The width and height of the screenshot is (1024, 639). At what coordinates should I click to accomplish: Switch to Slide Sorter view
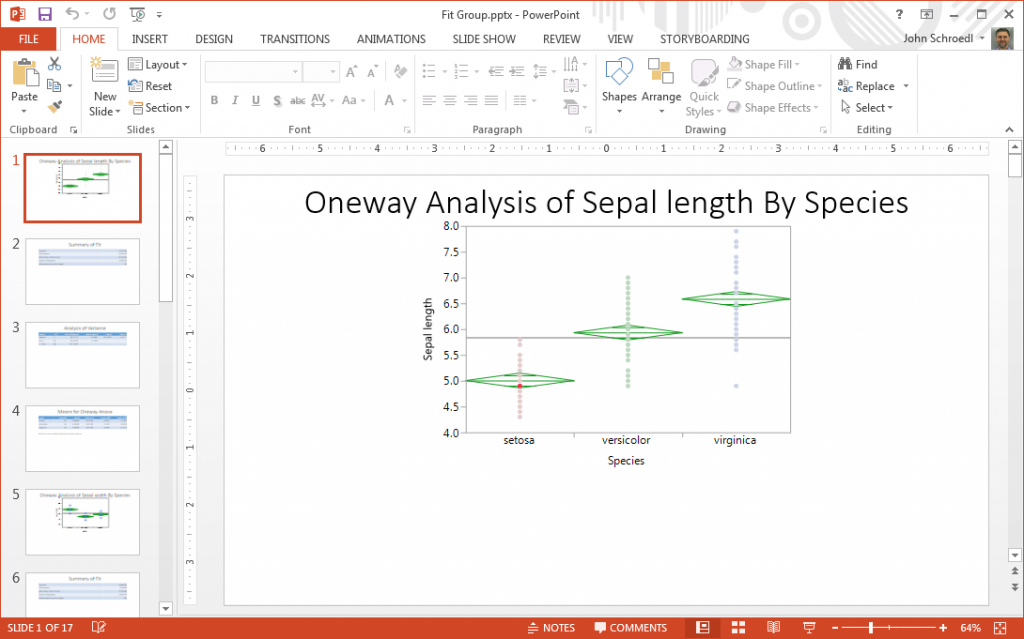click(738, 627)
